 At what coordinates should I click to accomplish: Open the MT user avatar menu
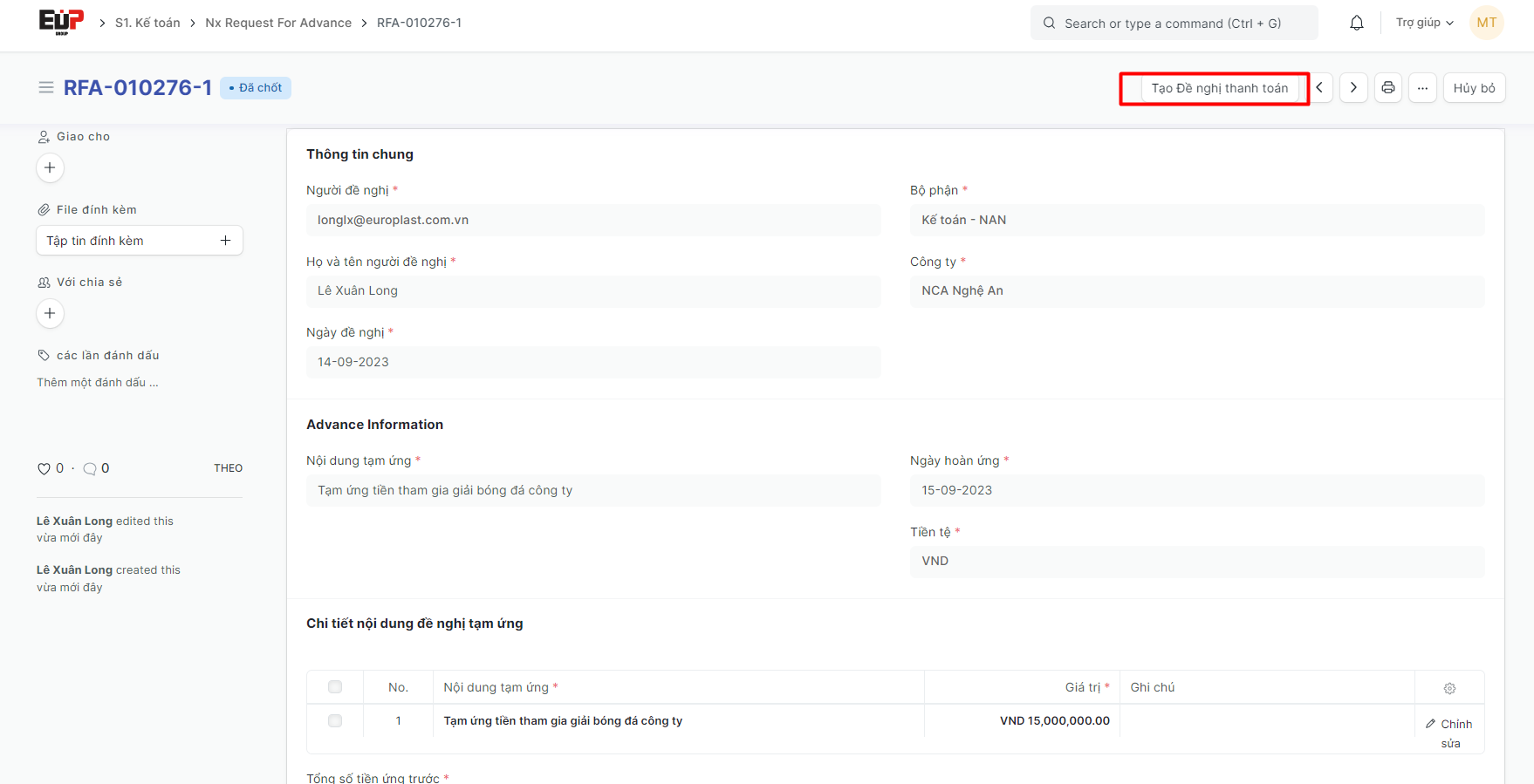click(x=1486, y=23)
